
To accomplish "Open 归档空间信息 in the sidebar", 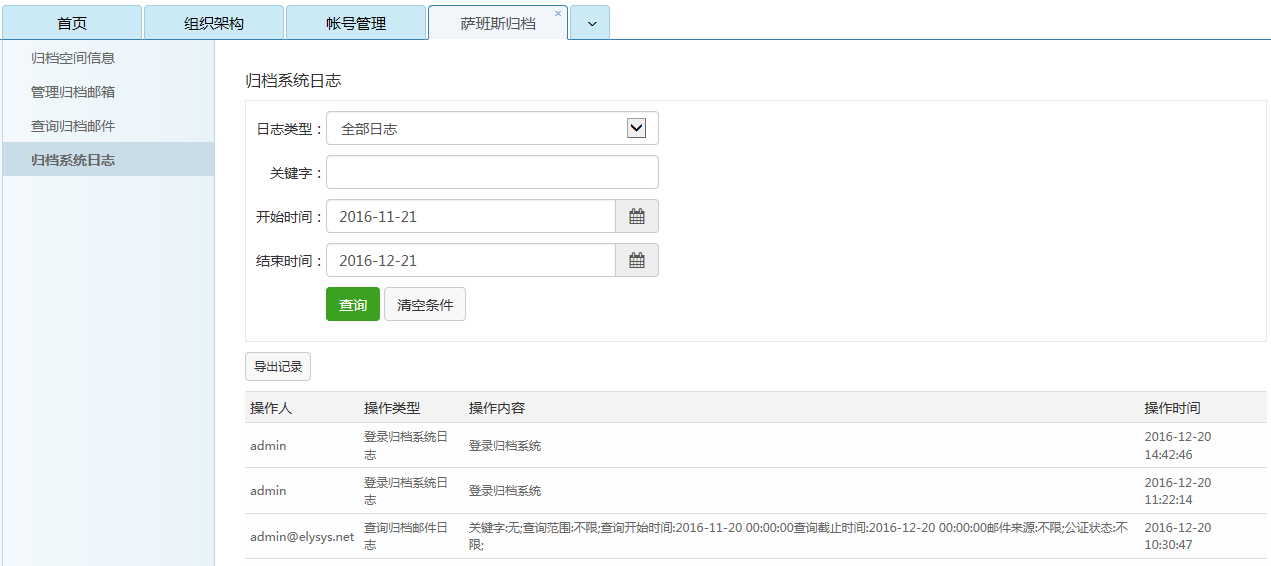I will pos(73,58).
